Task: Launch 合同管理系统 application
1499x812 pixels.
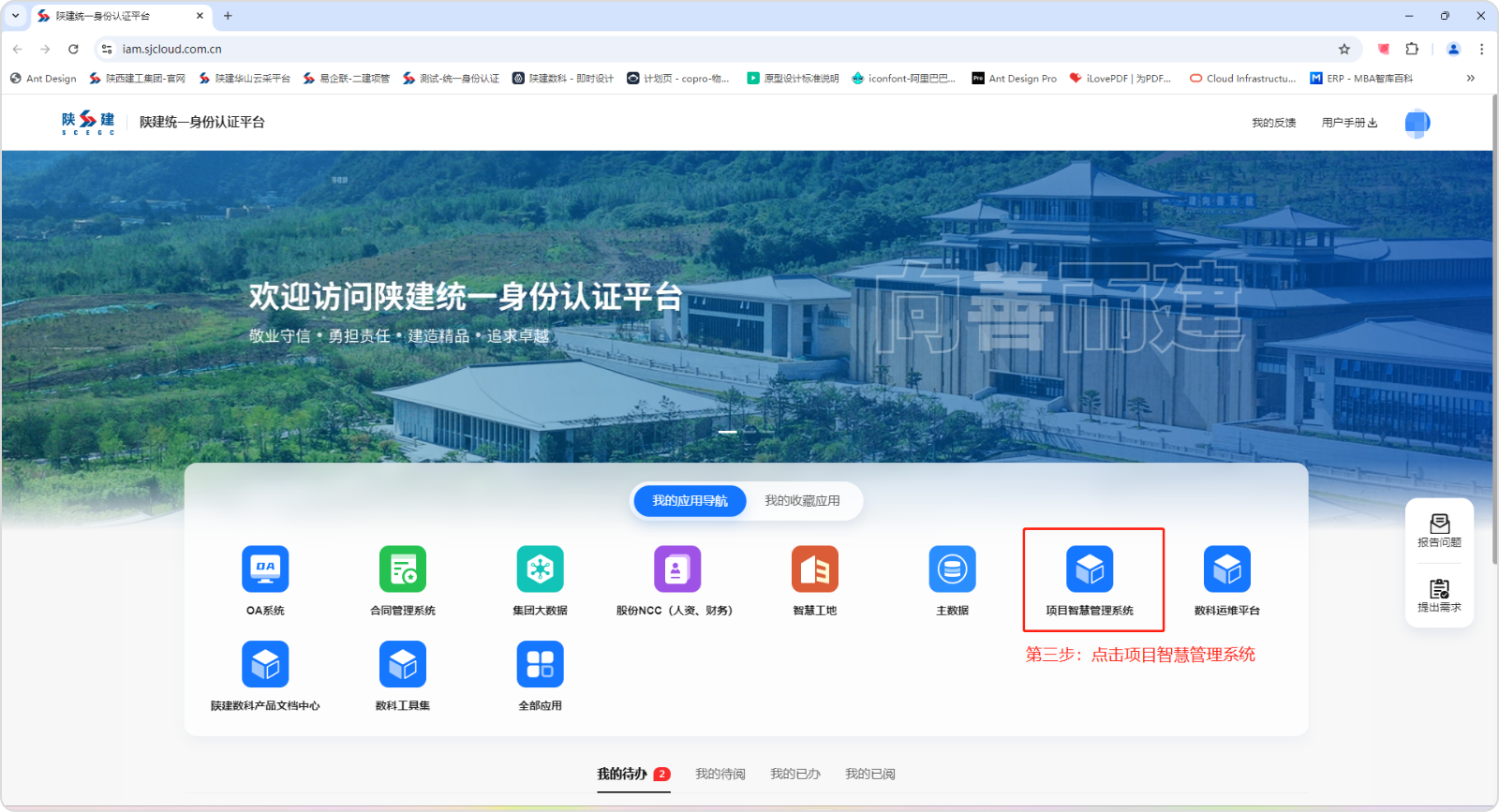Action: (403, 569)
